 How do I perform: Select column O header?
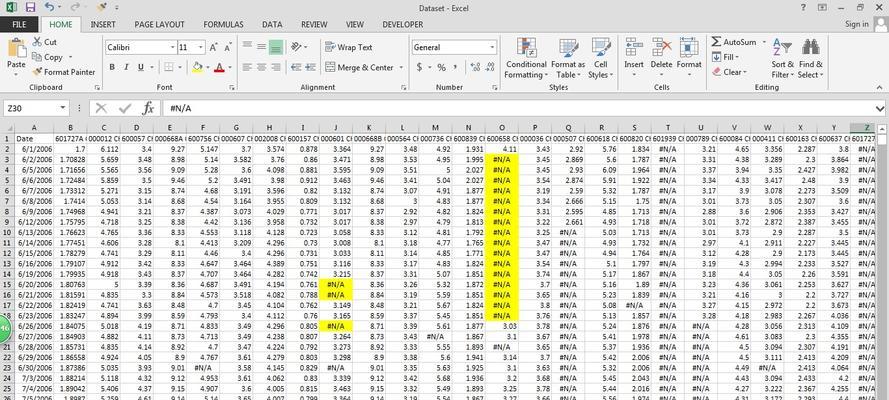tap(501, 128)
